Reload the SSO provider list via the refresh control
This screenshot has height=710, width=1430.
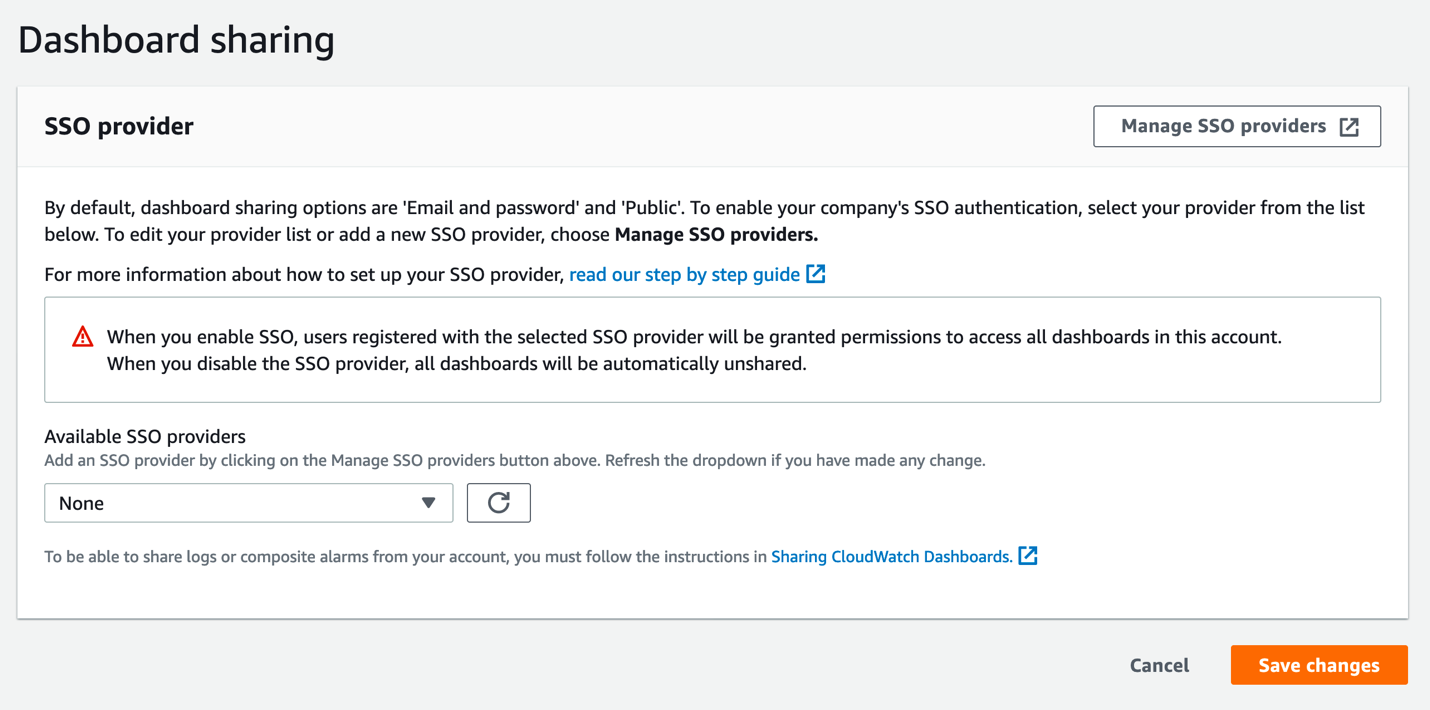pyautogui.click(x=498, y=502)
